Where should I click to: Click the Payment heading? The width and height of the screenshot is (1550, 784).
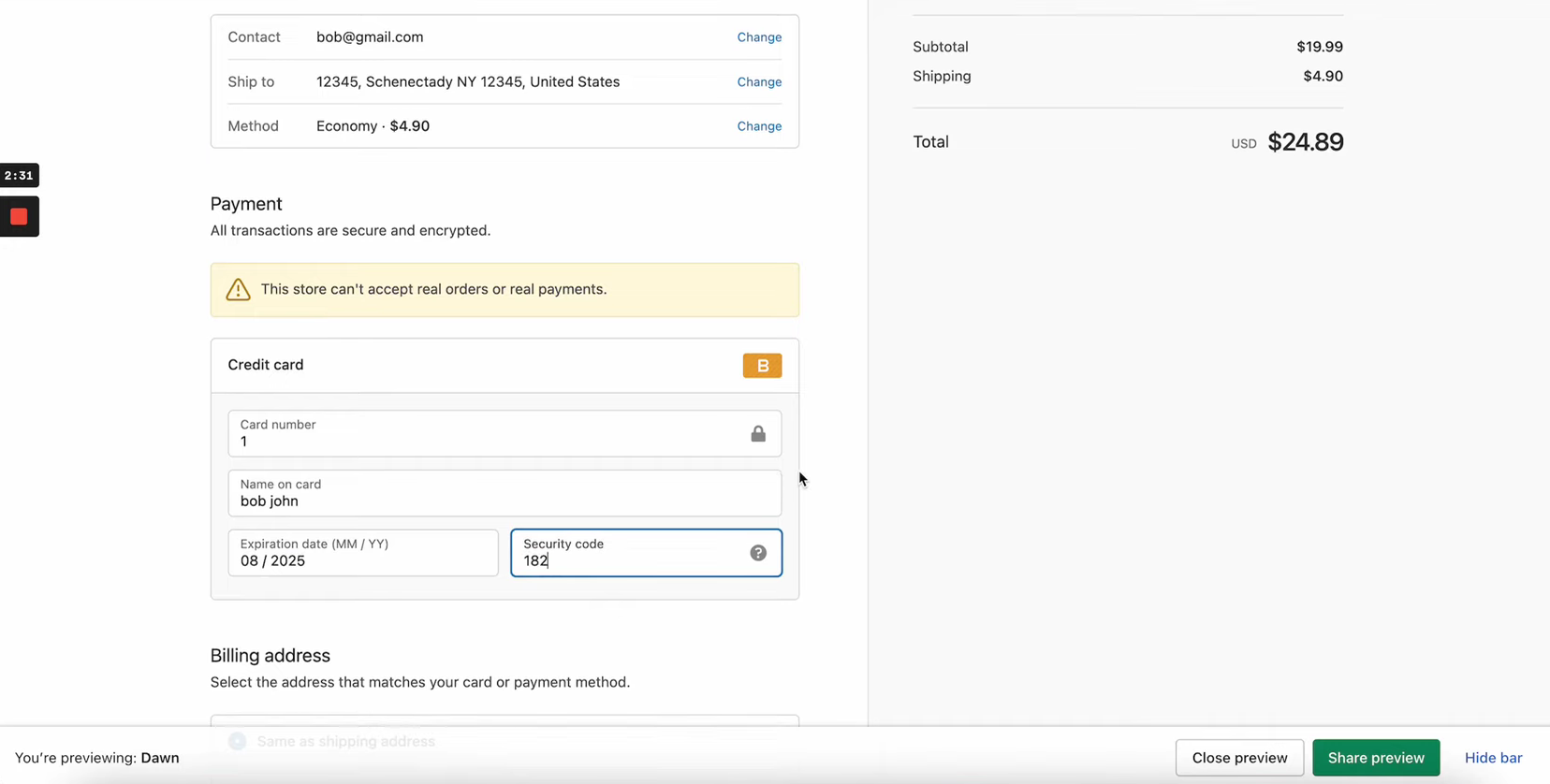tap(246, 204)
